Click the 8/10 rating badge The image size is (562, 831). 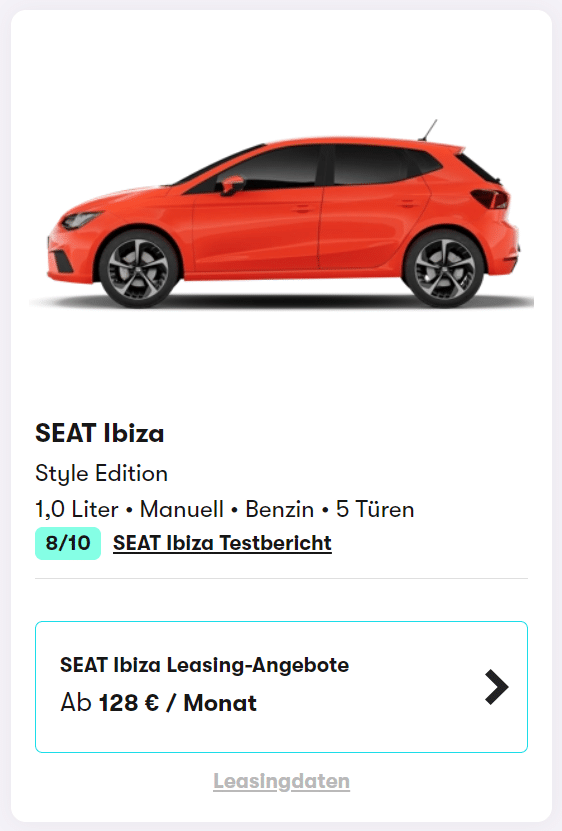click(x=68, y=543)
